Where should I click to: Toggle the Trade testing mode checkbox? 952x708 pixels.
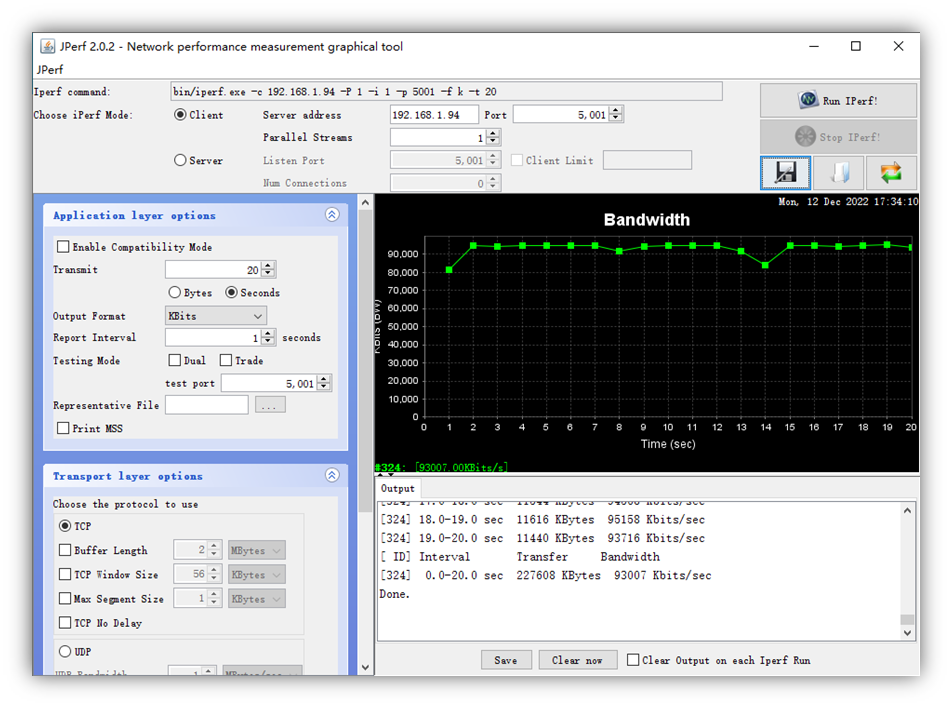[x=226, y=360]
